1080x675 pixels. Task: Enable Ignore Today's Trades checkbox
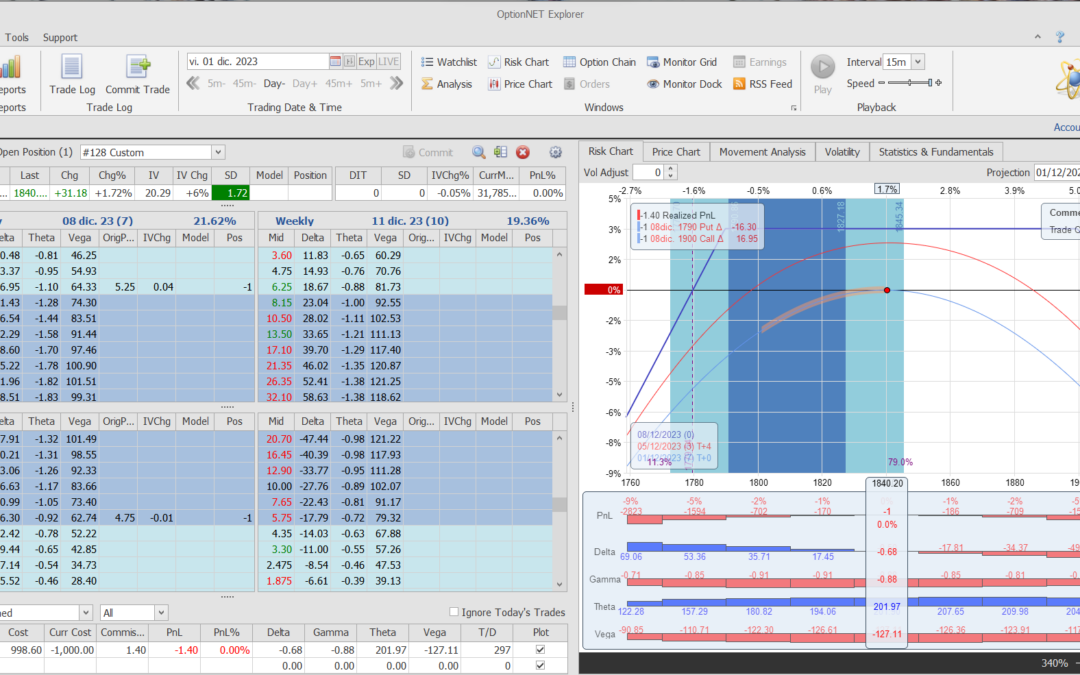(x=454, y=612)
